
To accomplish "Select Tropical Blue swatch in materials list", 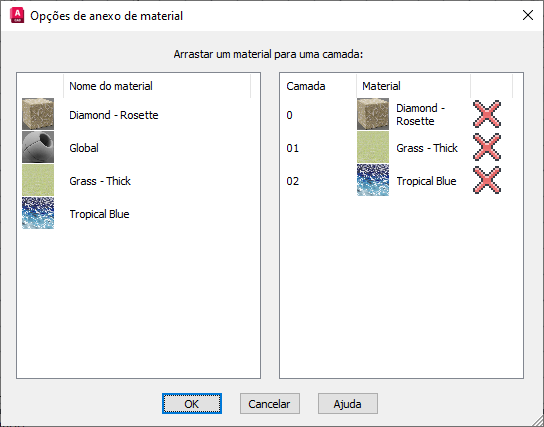I will [38, 213].
